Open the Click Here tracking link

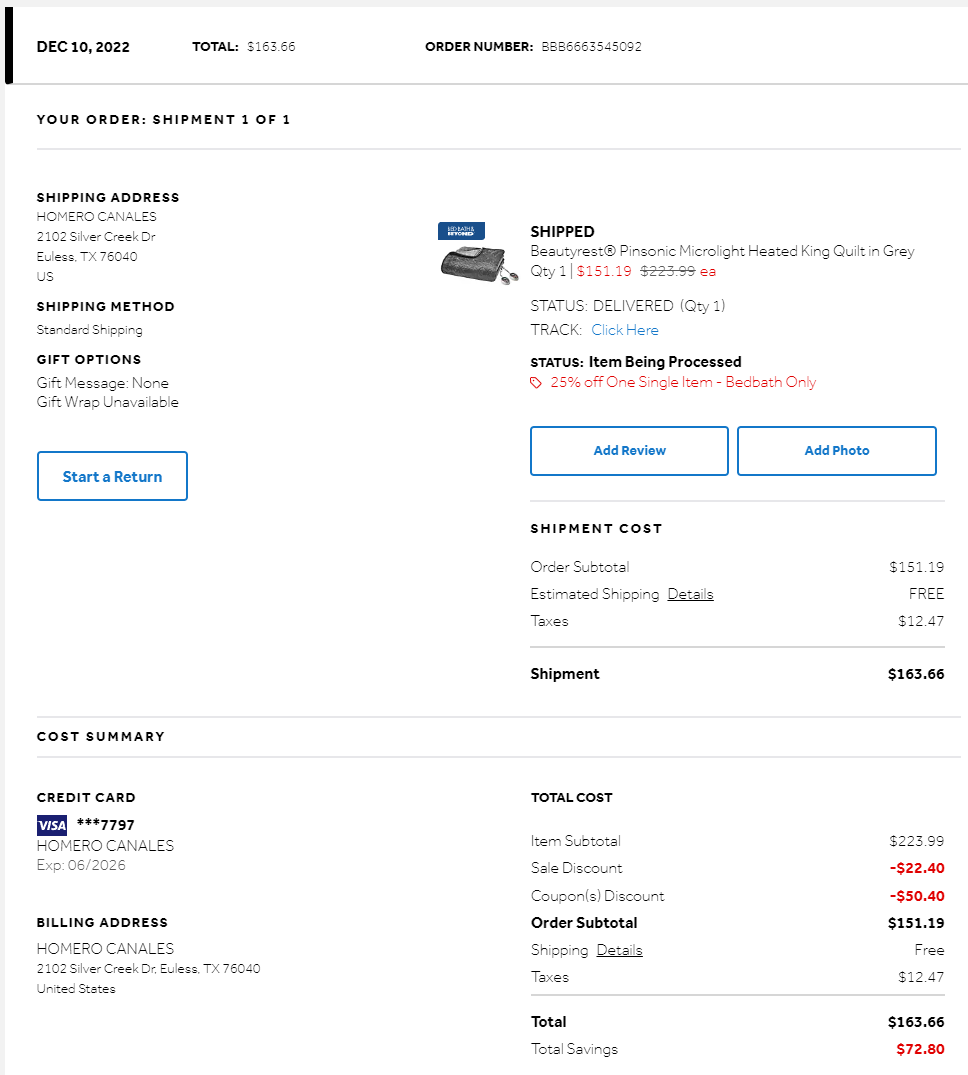point(625,330)
